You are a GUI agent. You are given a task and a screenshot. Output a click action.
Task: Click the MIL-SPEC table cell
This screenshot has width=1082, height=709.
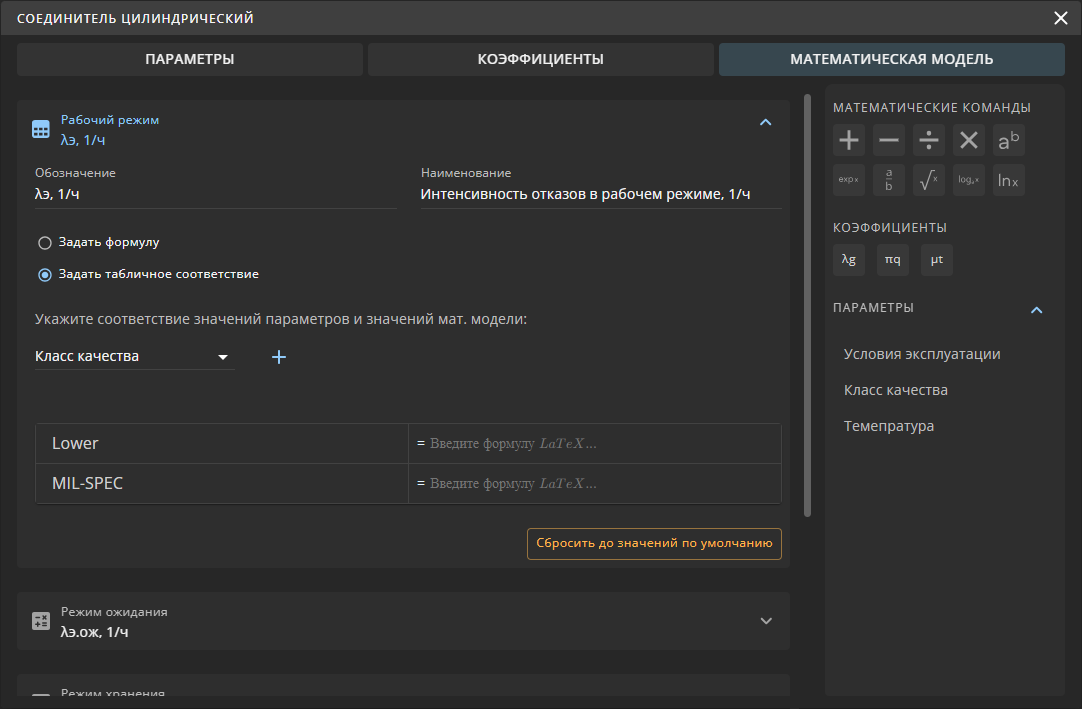(x=222, y=483)
